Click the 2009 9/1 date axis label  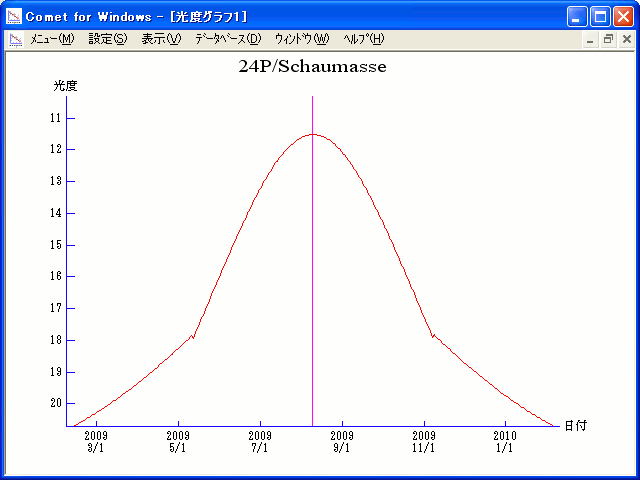tap(342, 442)
